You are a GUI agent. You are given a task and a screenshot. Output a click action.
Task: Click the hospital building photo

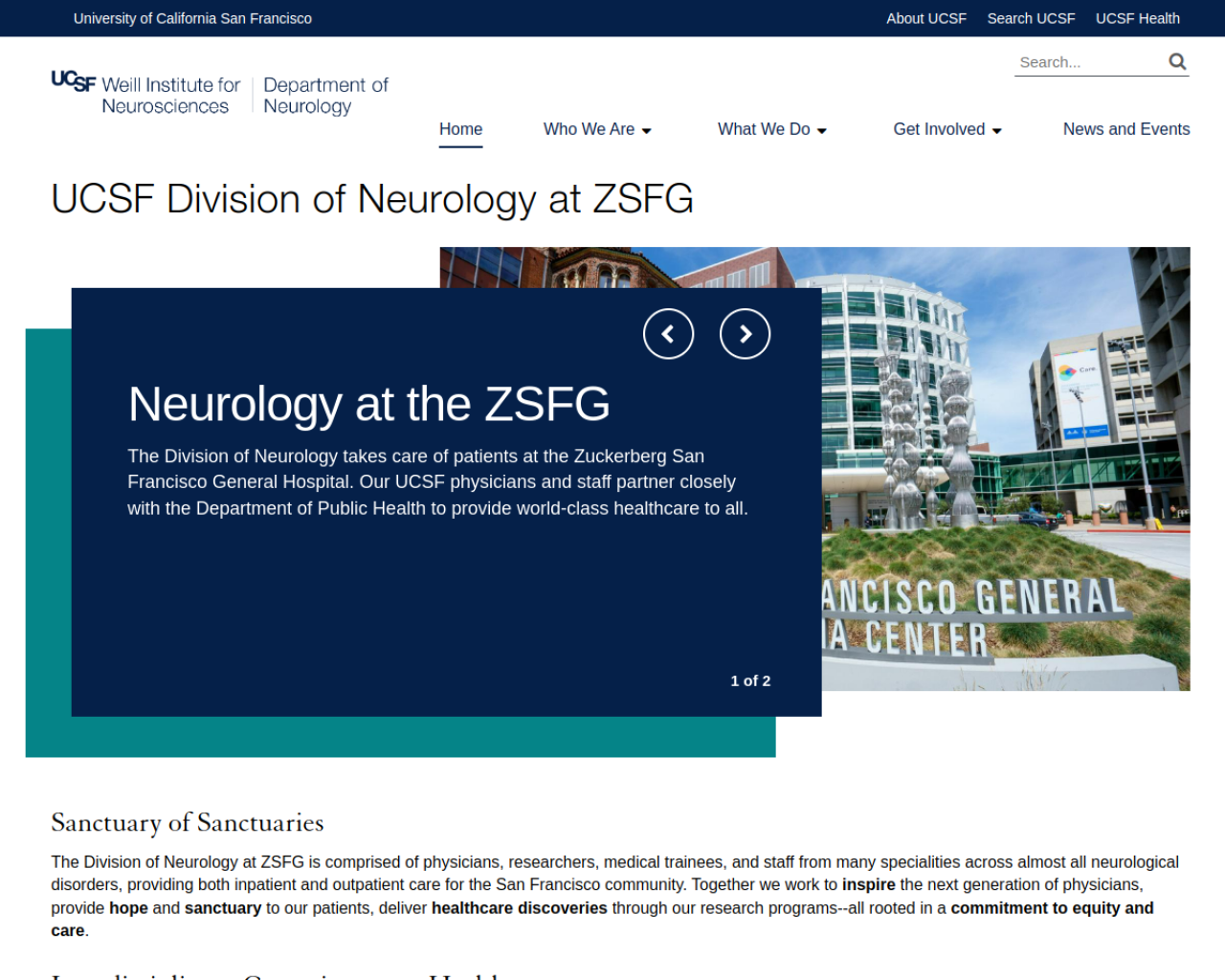[1005, 469]
